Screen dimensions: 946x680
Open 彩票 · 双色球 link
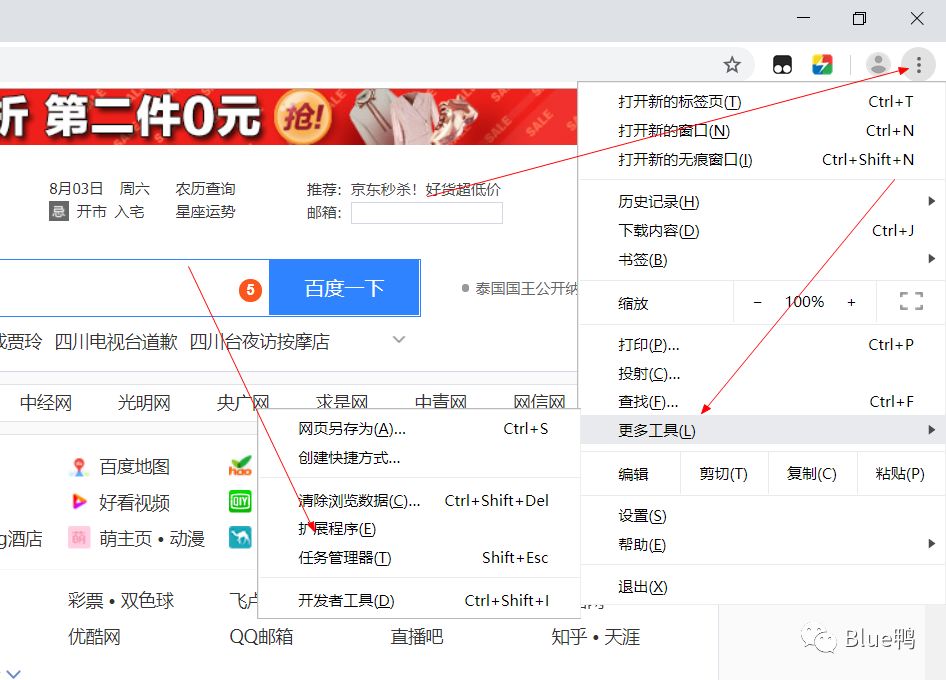click(121, 600)
